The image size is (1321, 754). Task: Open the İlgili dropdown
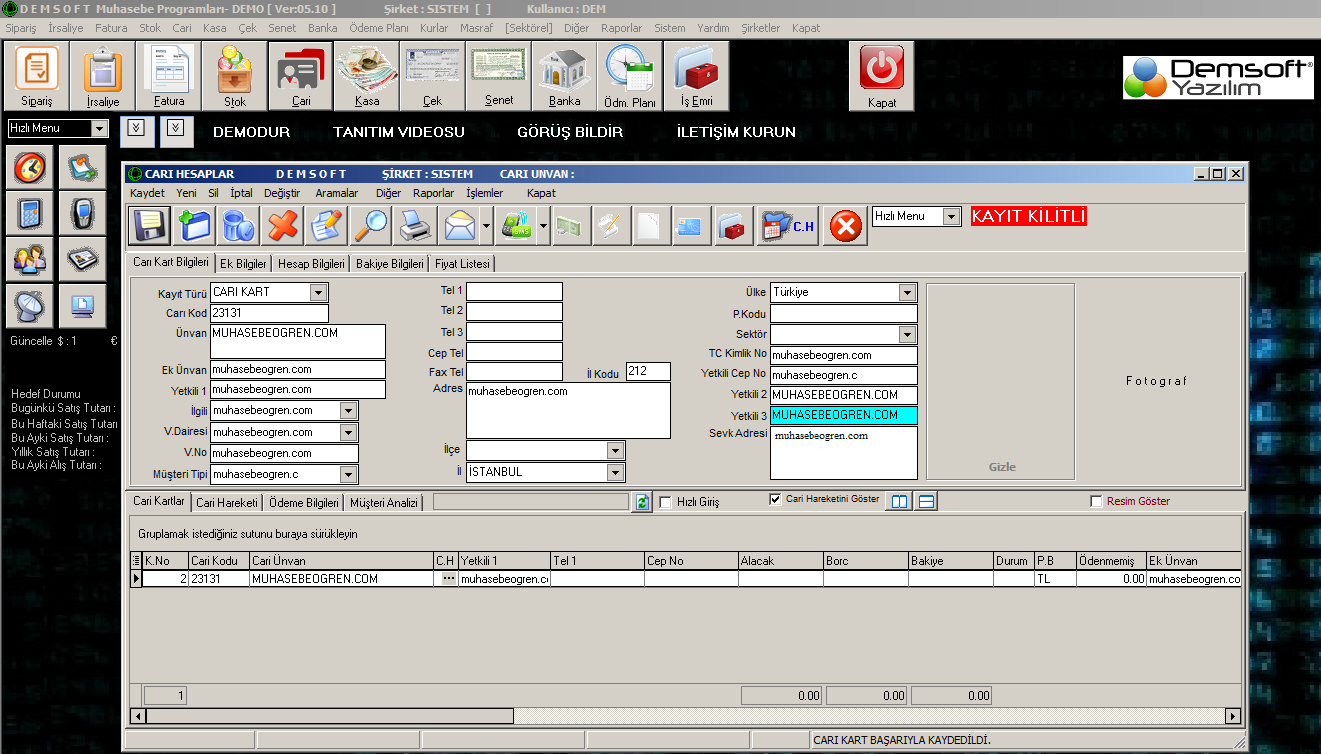click(348, 411)
